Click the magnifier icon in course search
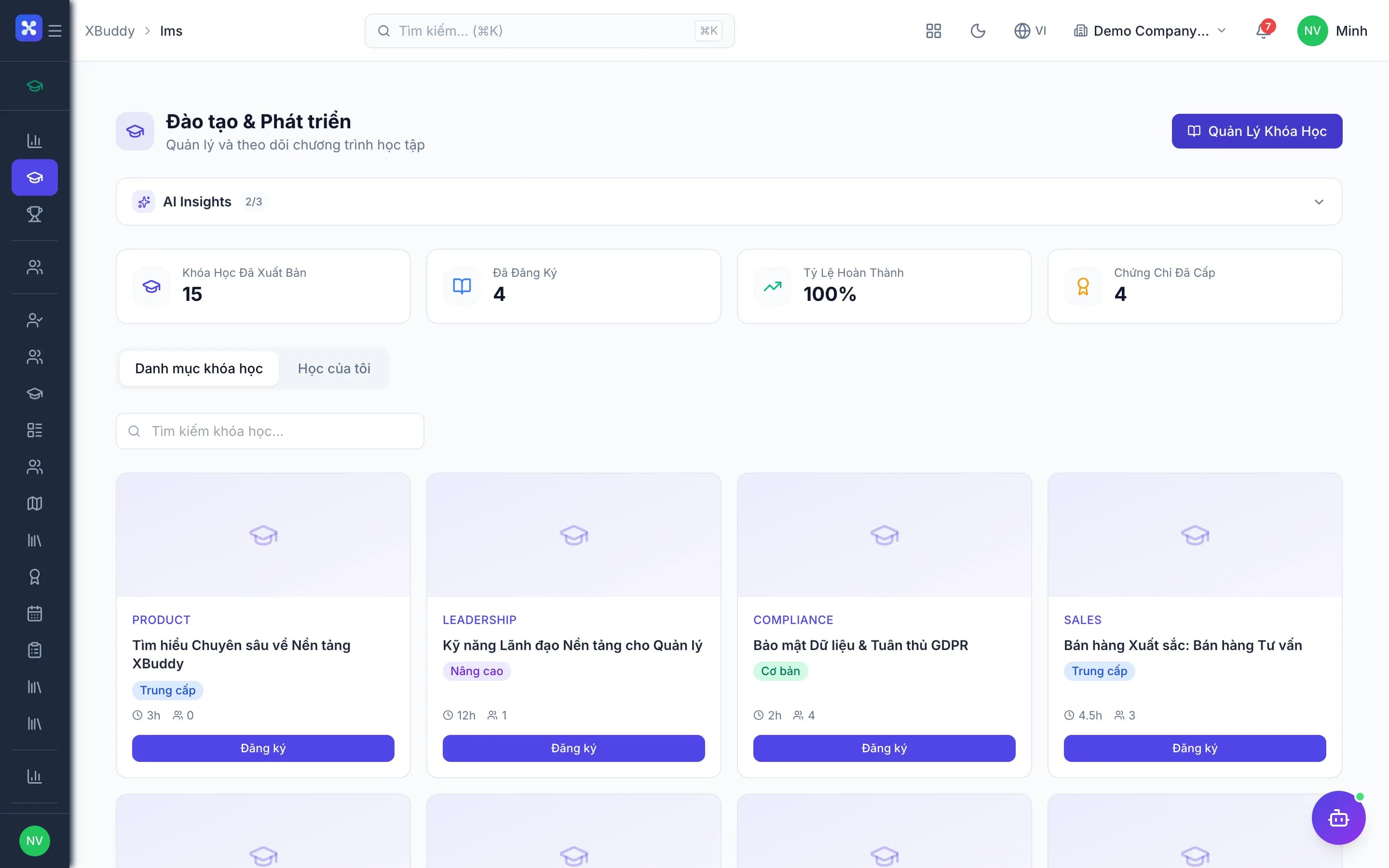The height and width of the screenshot is (868, 1389). [x=134, y=431]
